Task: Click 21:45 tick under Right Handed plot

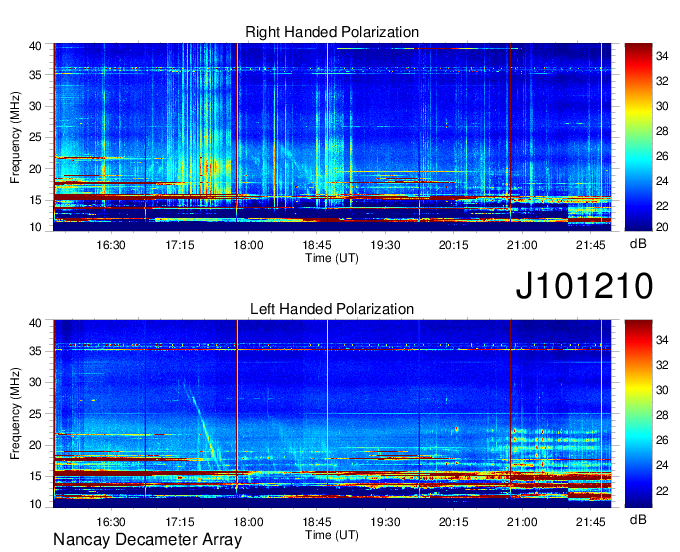Action: point(591,245)
